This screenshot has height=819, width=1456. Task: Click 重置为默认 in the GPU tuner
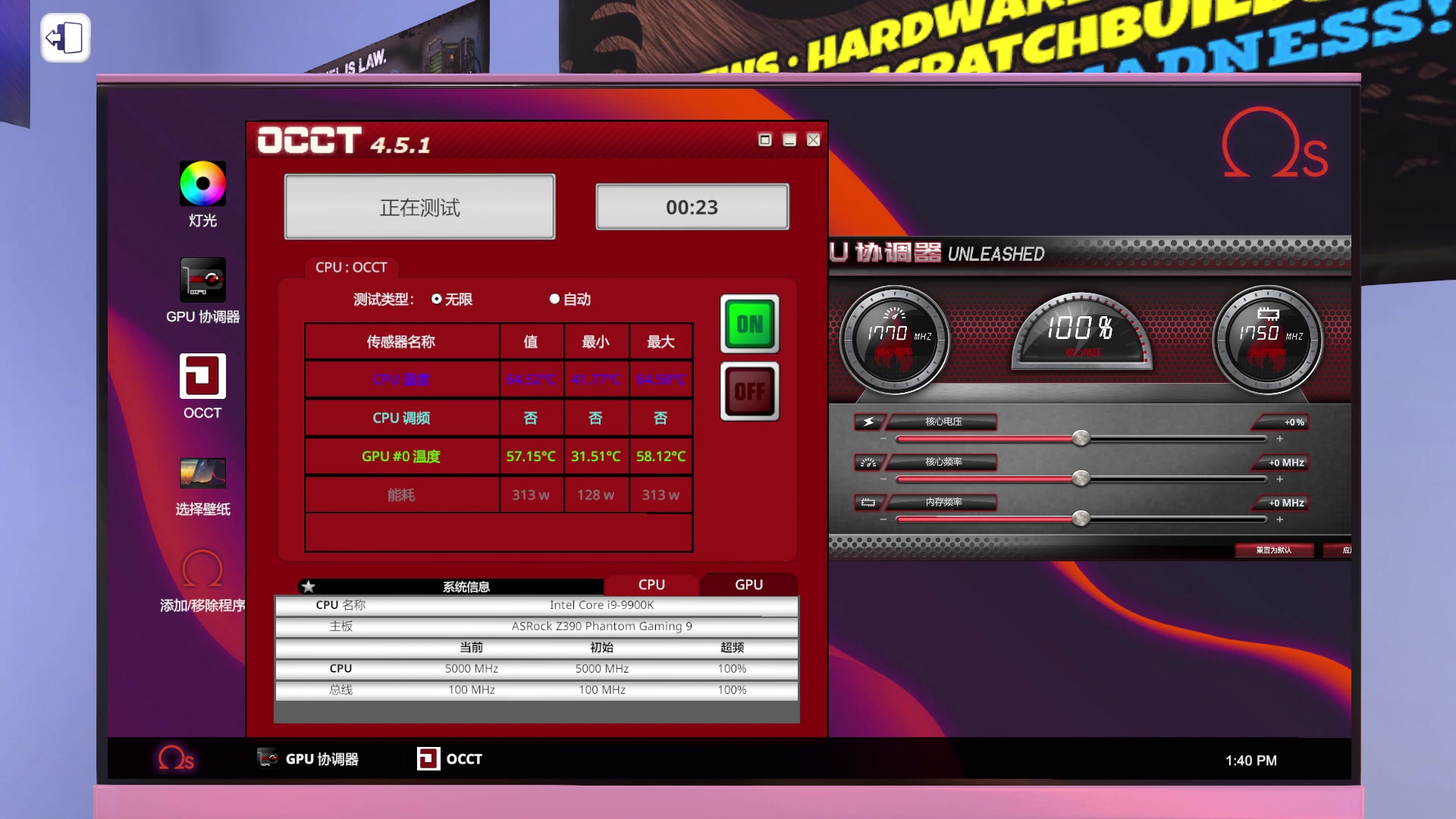[1274, 550]
